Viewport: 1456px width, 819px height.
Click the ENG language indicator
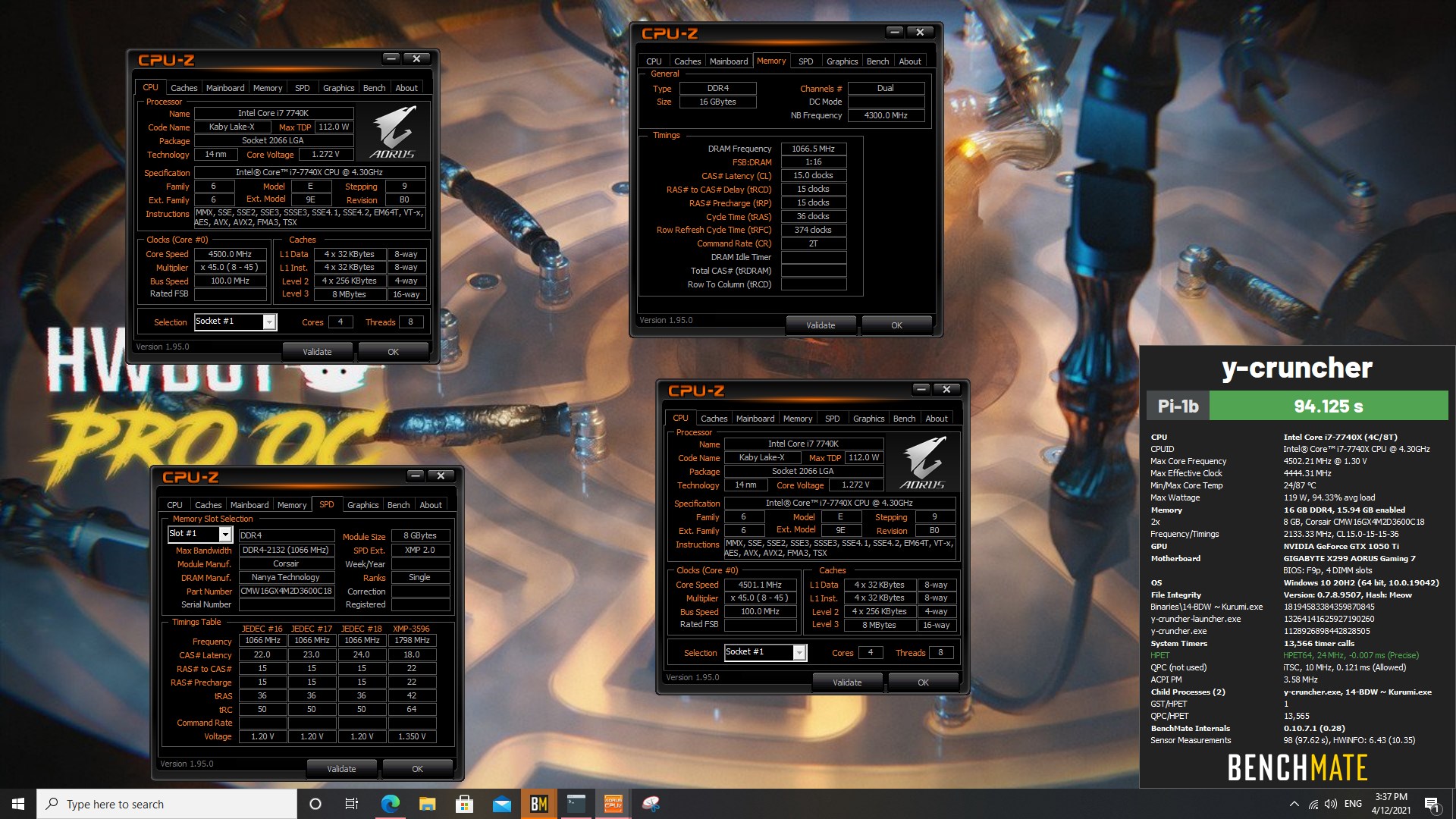tap(1353, 804)
